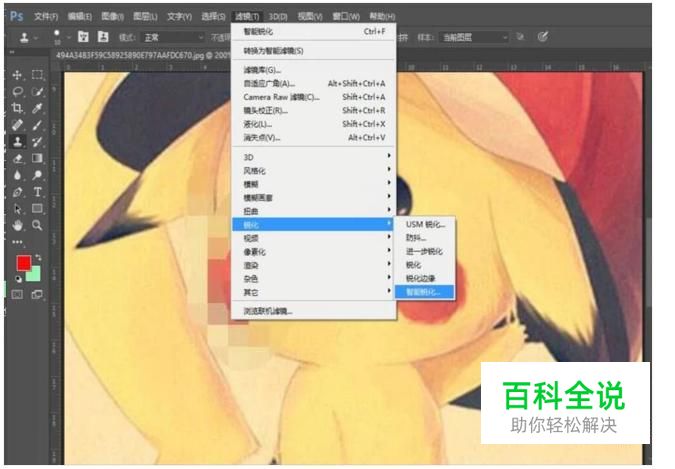The height and width of the screenshot is (469, 675).
Task: Open the Edit Toolbar three-dots button
Action: [17, 242]
